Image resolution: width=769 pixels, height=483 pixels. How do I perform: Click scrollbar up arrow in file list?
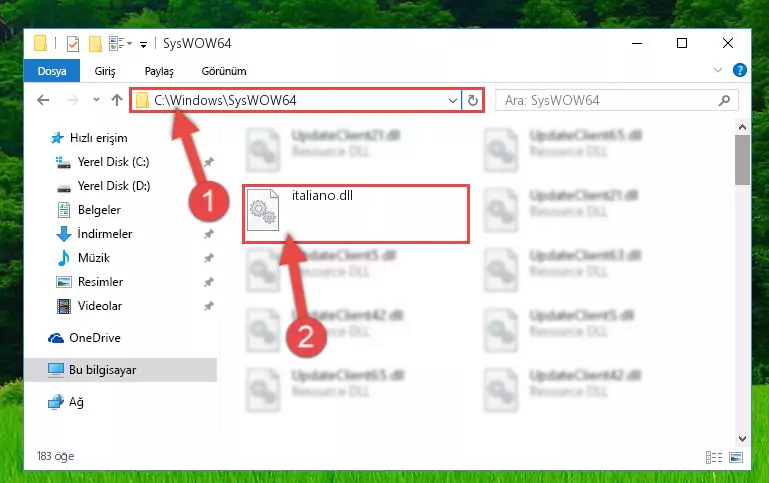coord(742,127)
